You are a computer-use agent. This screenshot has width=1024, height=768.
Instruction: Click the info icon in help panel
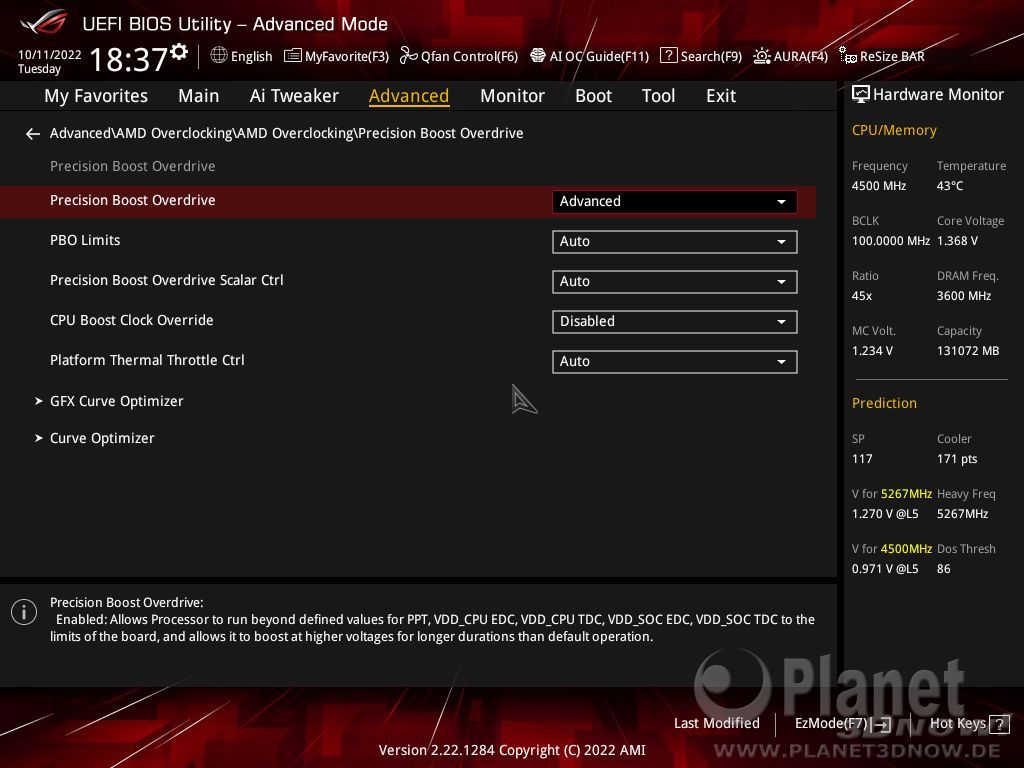(x=24, y=612)
